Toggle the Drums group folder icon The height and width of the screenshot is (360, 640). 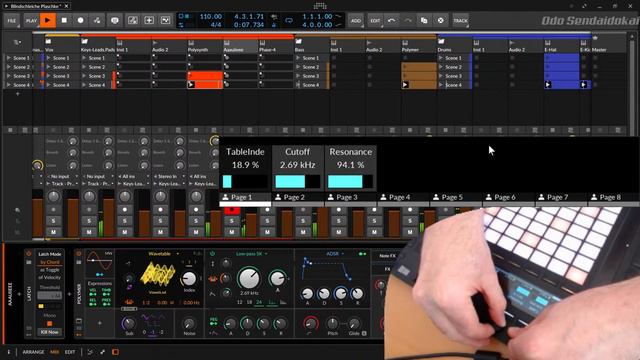pyautogui.click(x=441, y=42)
